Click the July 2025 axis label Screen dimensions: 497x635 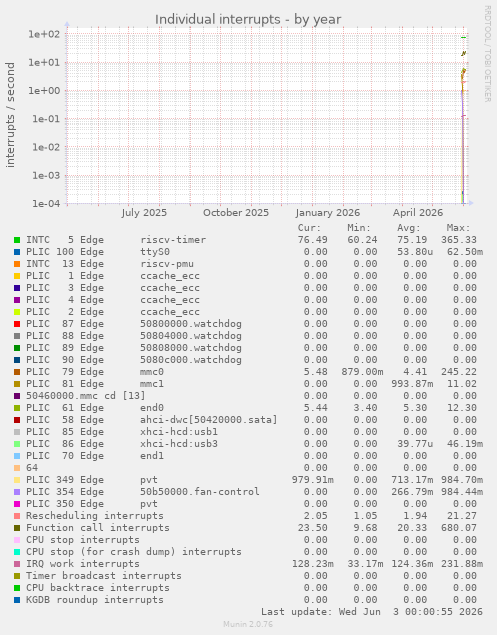pos(144,213)
